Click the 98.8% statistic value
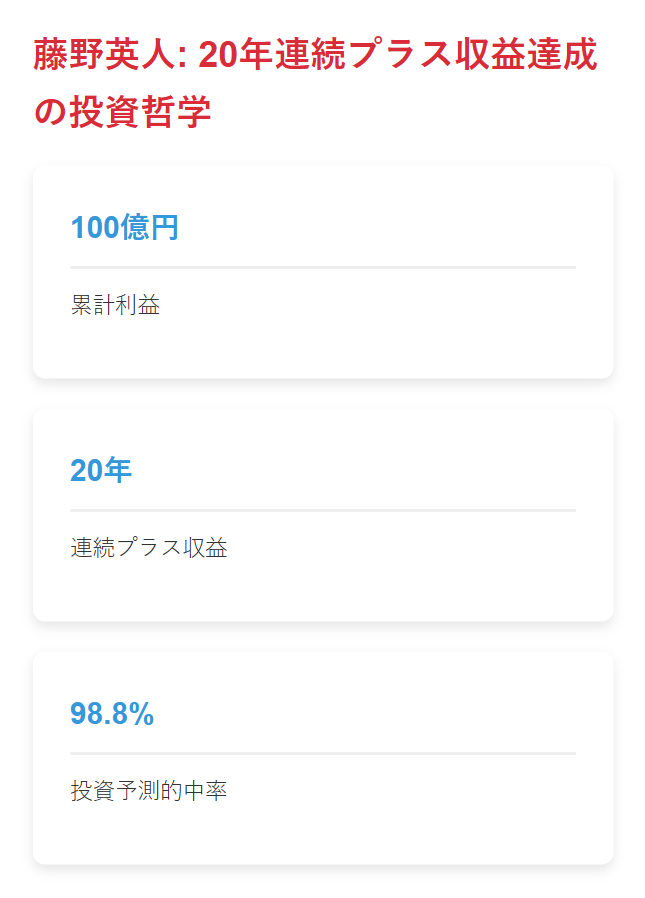645x898 pixels. [x=112, y=714]
